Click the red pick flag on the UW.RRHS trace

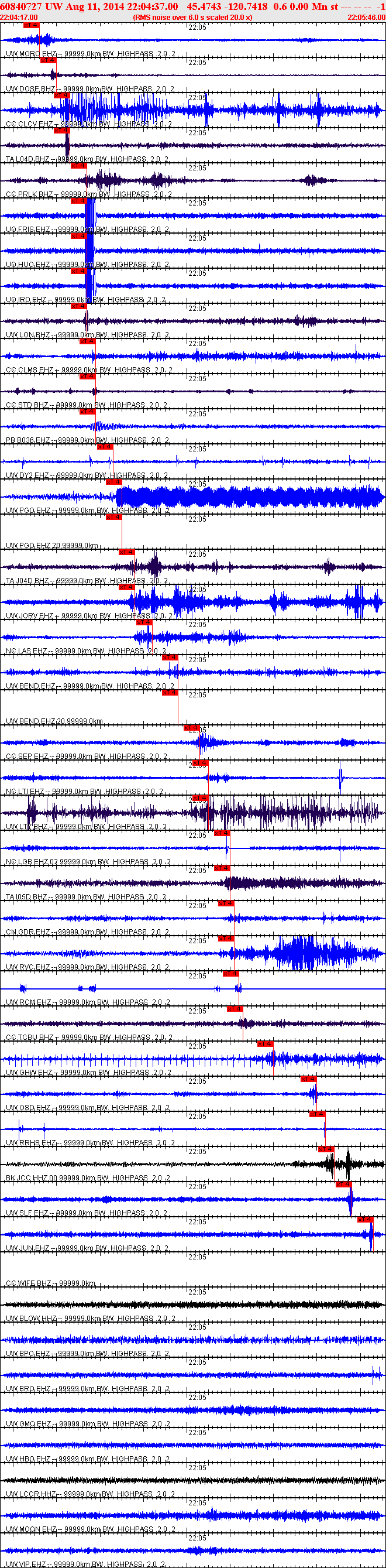(318, 1115)
